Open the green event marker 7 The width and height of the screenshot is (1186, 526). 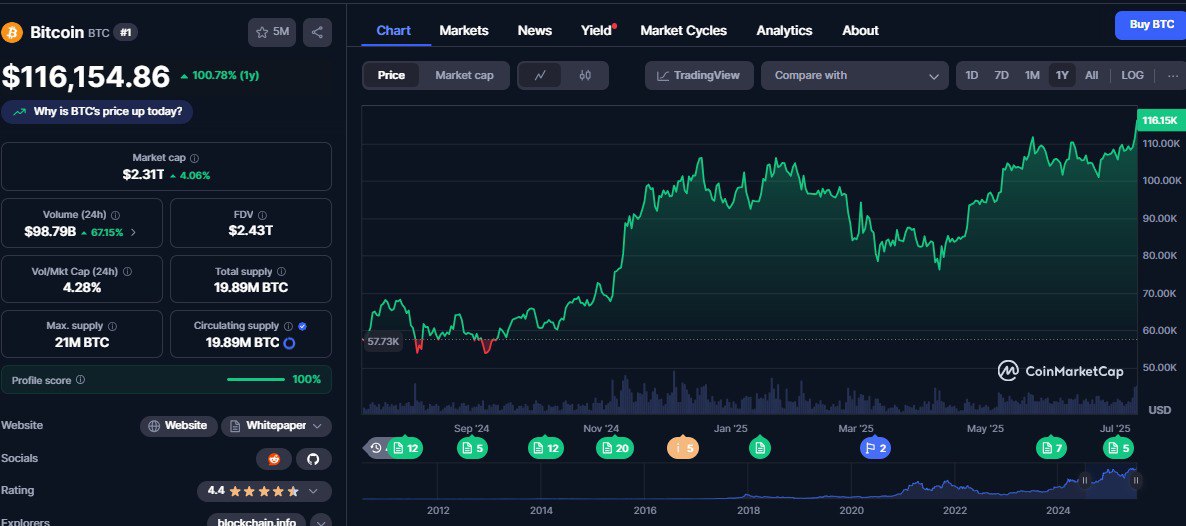coord(1052,448)
